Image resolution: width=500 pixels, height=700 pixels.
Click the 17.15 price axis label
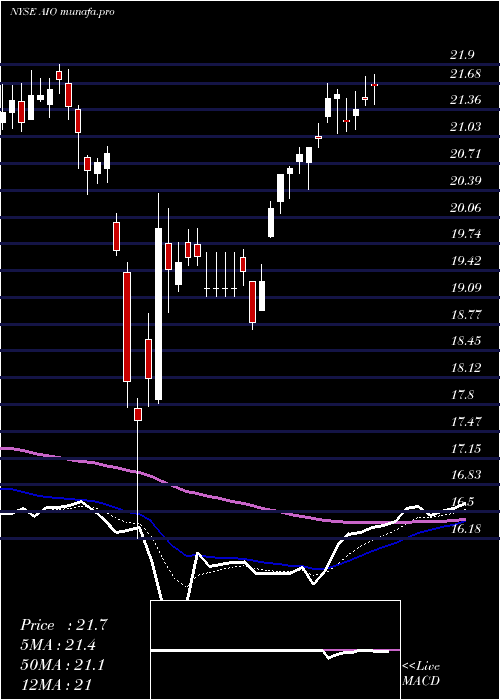[x=466, y=448]
